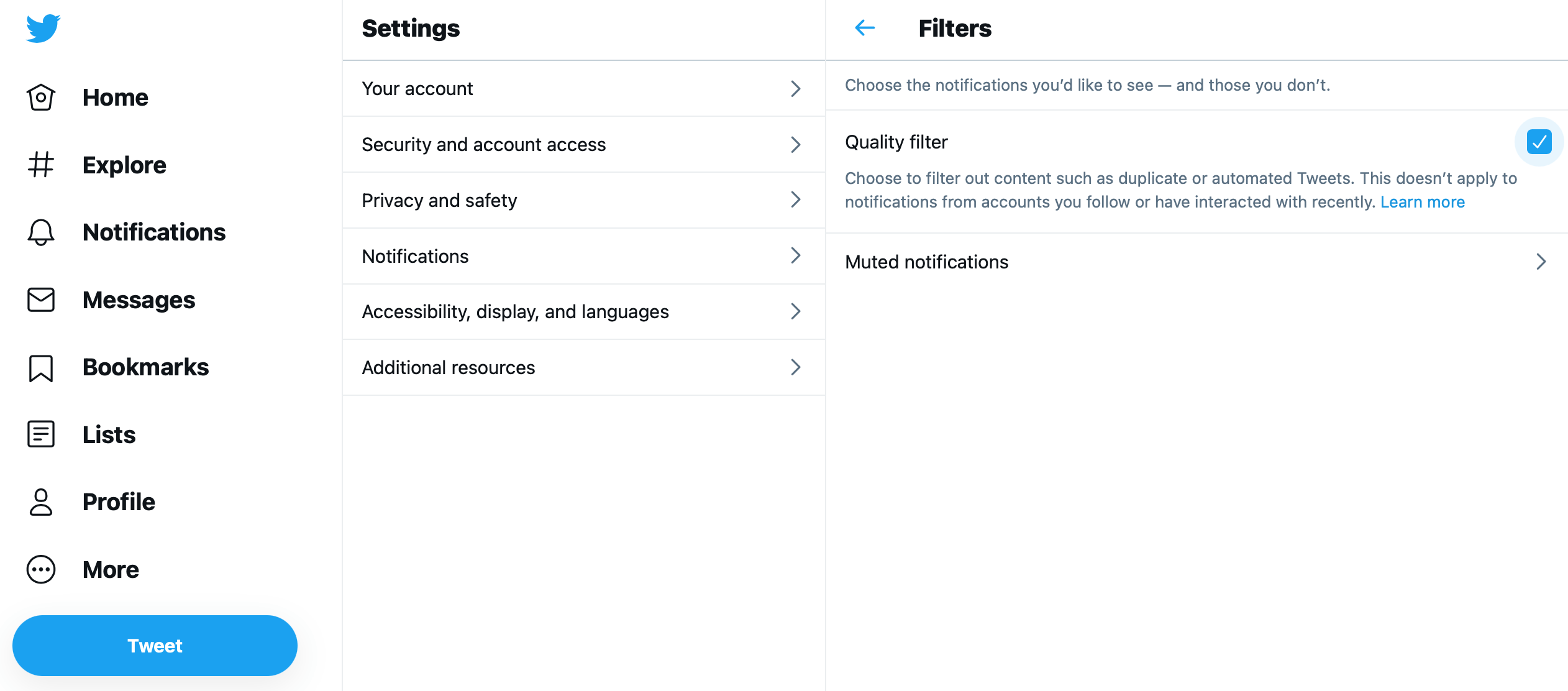Expand Privacy and safety chevron

point(795,200)
